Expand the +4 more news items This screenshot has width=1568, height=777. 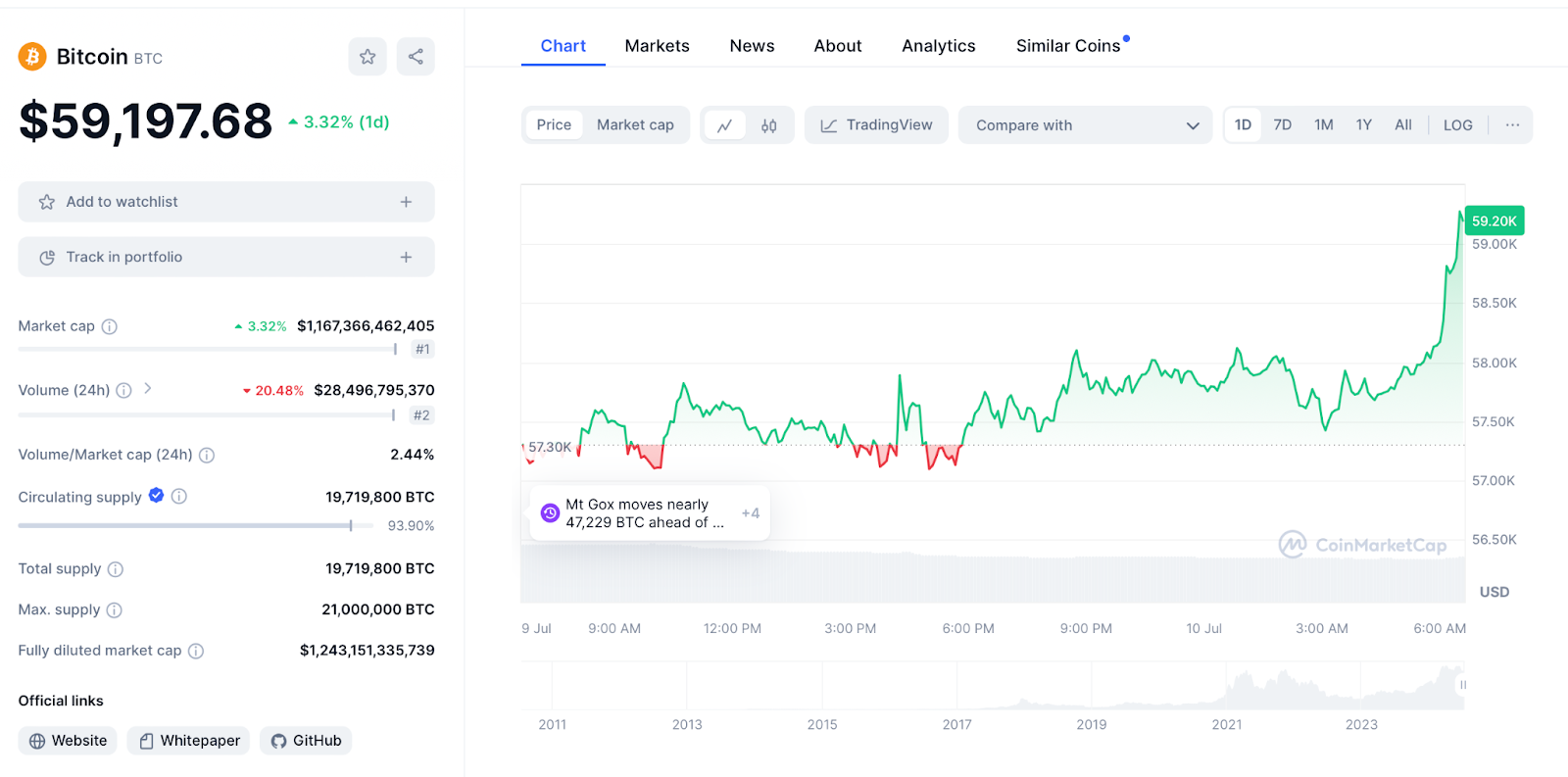click(751, 513)
